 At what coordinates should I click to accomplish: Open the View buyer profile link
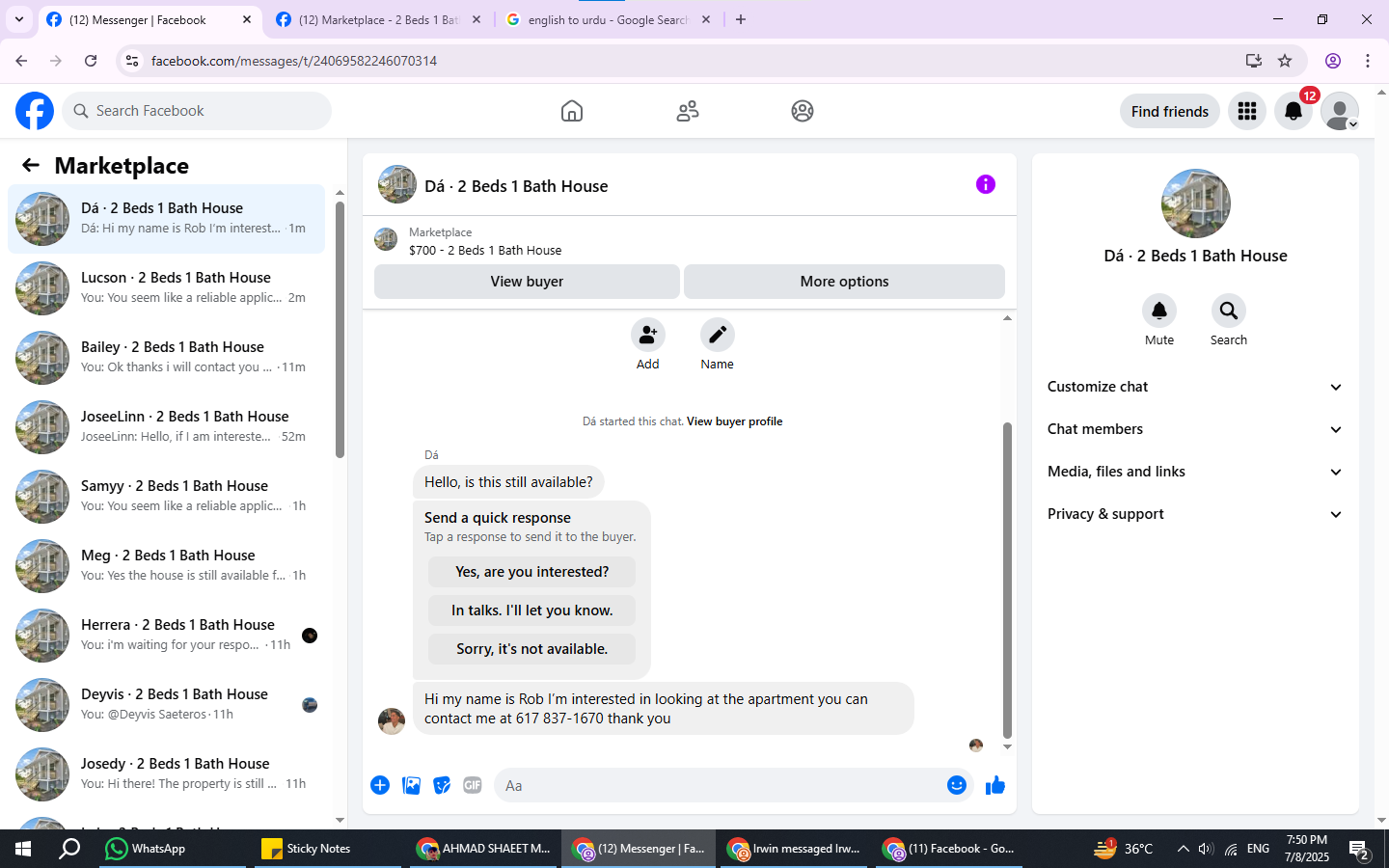point(735,421)
